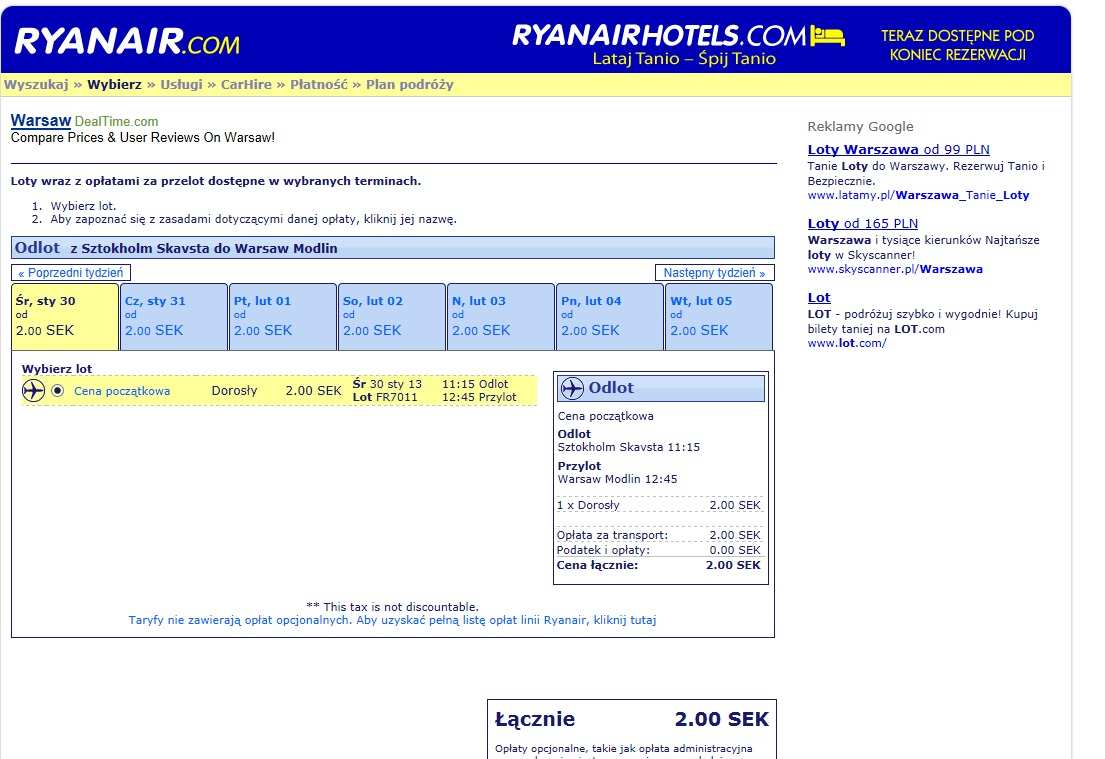Open www.skyscanner.pl/Warszawa URL
This screenshot has width=1105, height=759.
895,269
